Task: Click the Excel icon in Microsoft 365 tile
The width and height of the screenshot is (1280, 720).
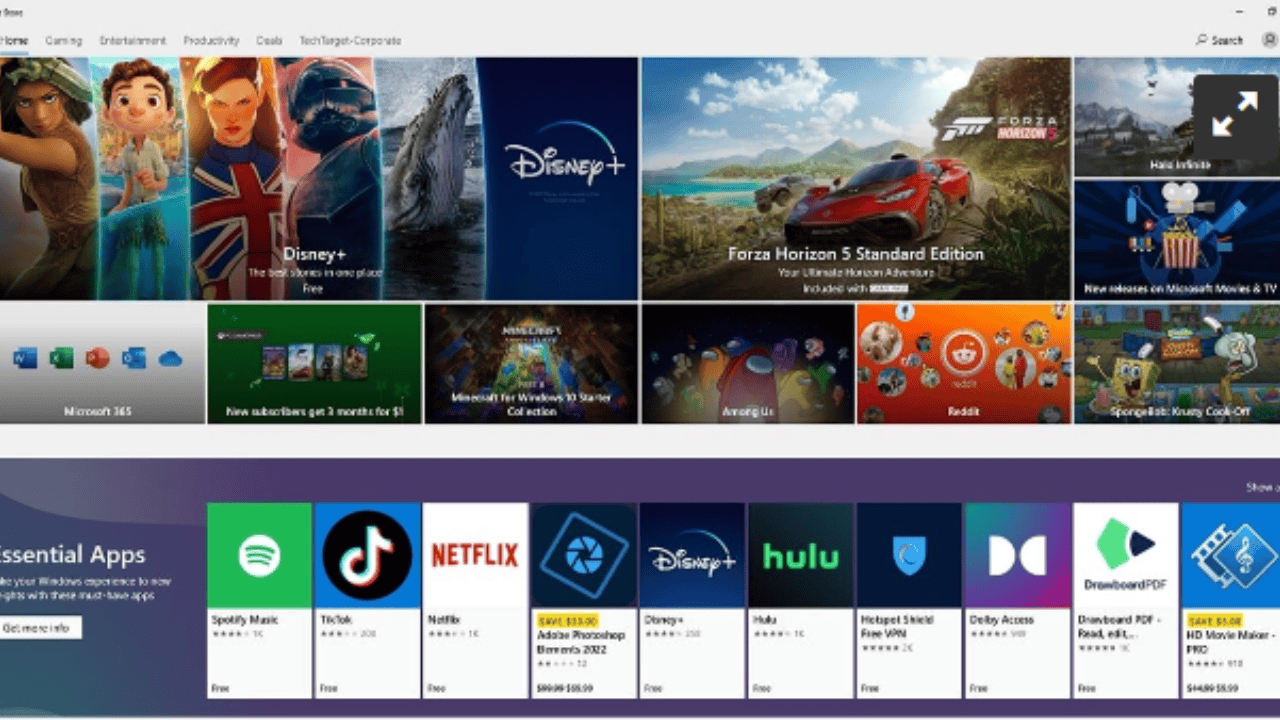Action: coord(61,358)
